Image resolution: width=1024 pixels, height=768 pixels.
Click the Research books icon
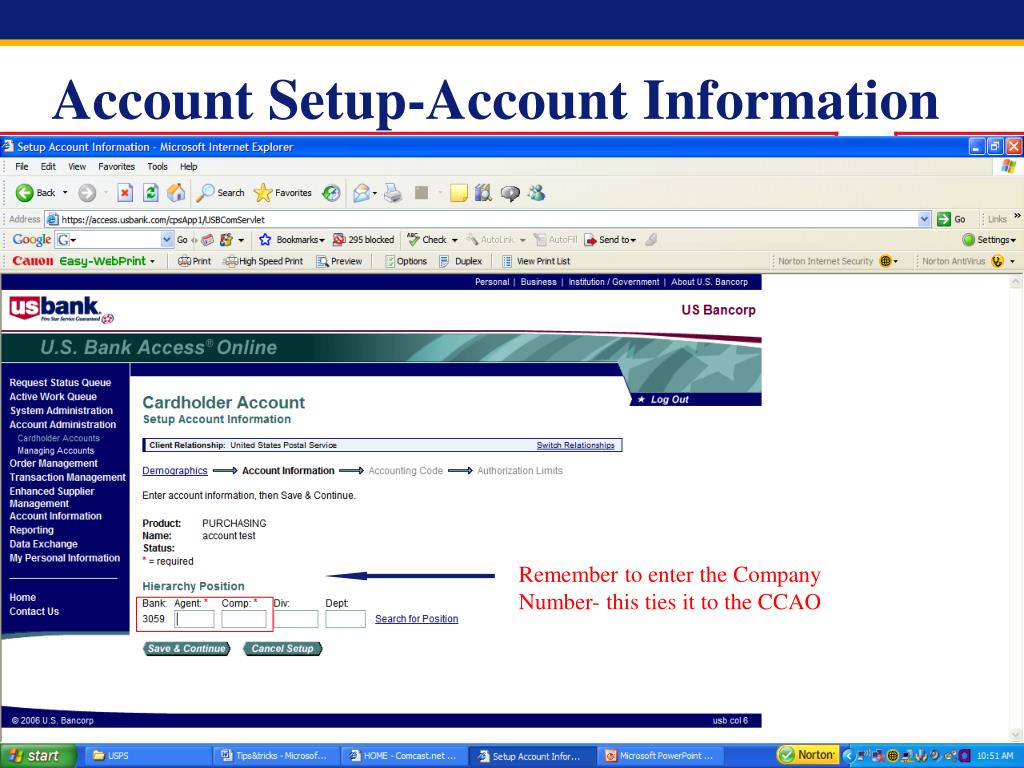pyautogui.click(x=483, y=193)
